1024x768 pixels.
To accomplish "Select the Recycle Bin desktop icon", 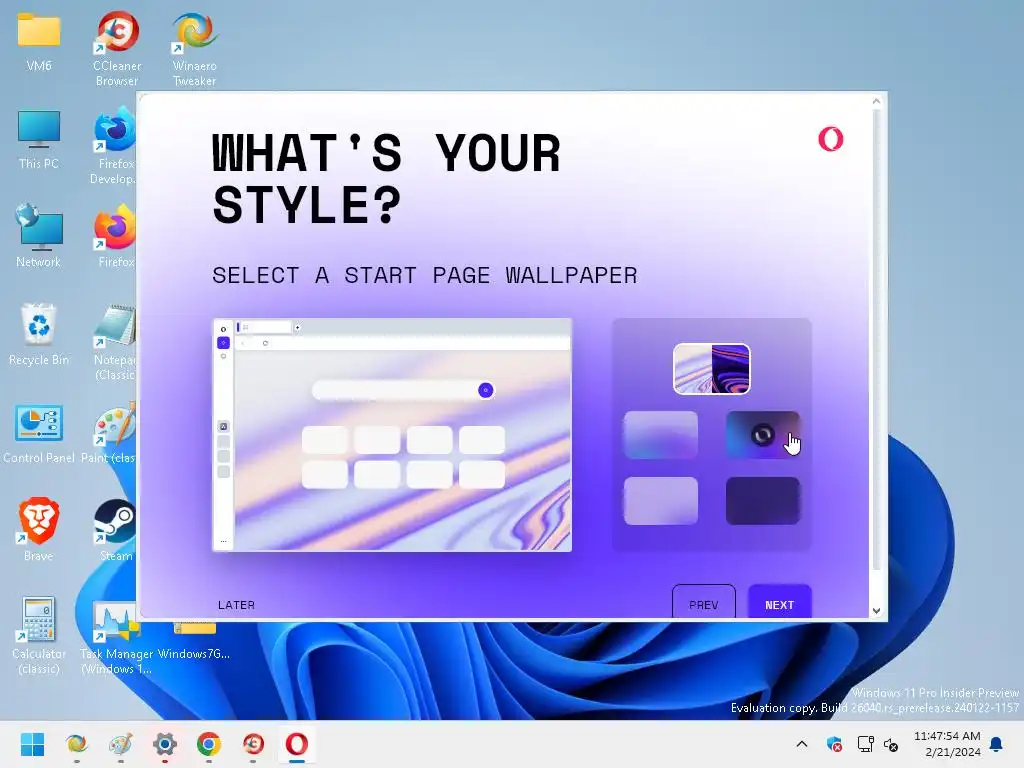I will [x=39, y=334].
